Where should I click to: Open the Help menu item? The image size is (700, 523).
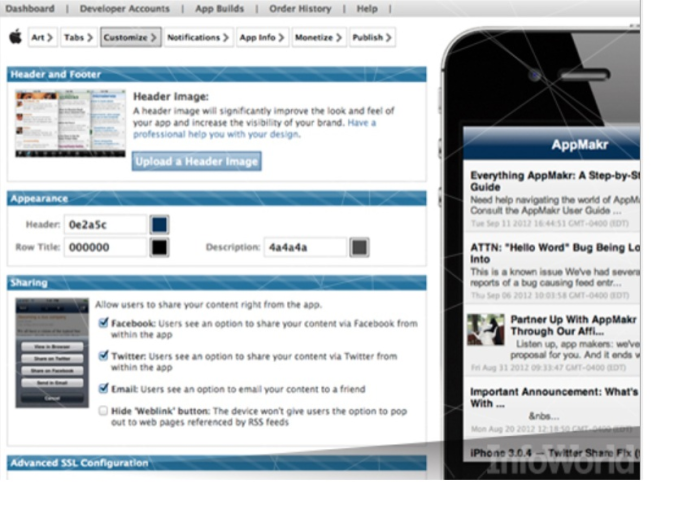367,8
